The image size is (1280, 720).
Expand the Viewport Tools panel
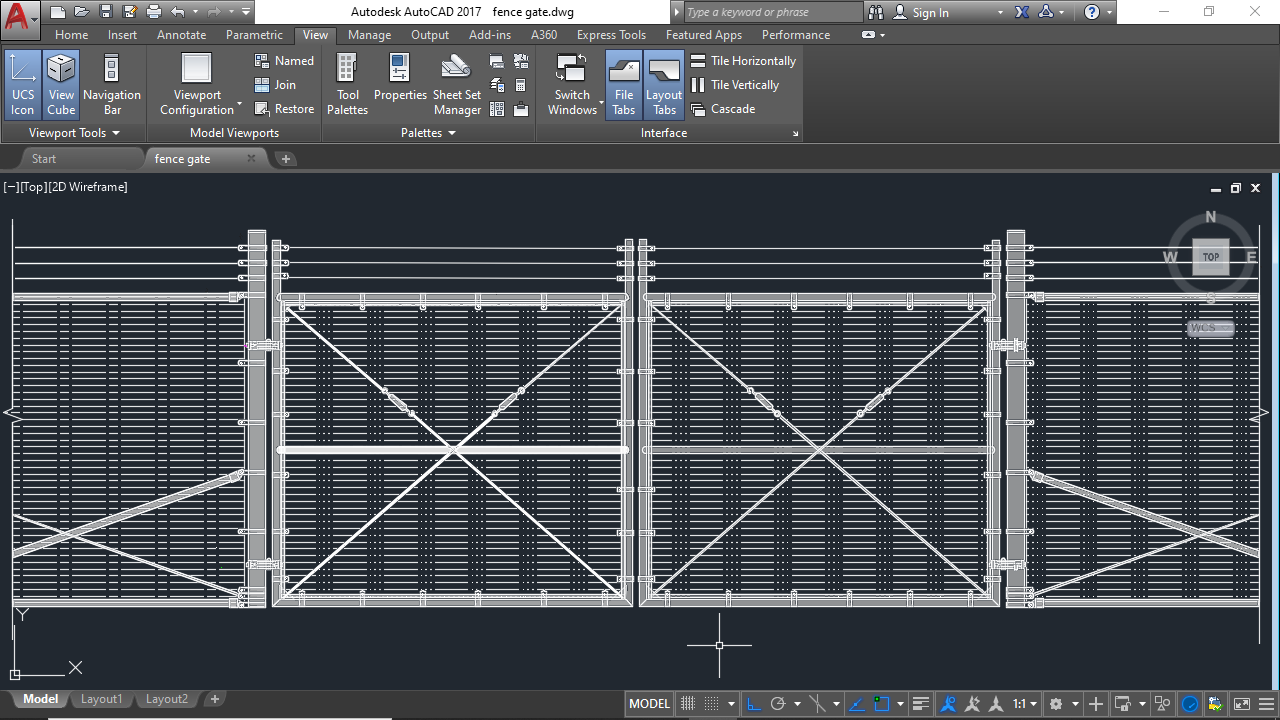click(x=74, y=133)
